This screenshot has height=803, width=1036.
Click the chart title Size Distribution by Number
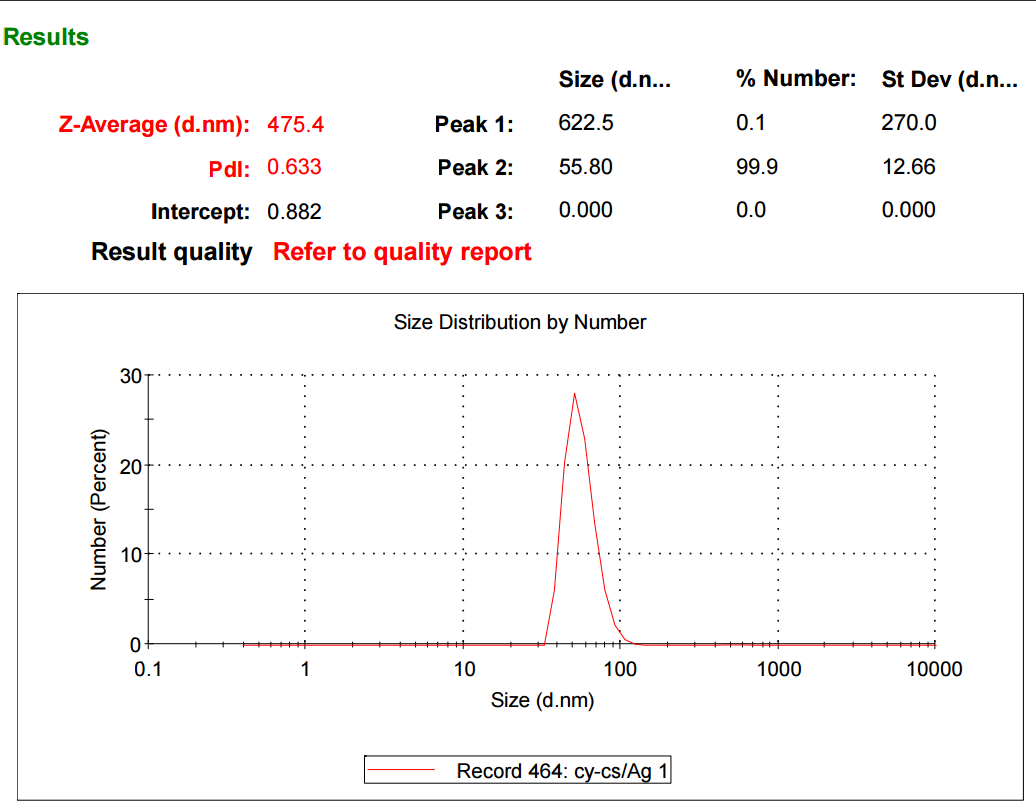[520, 323]
